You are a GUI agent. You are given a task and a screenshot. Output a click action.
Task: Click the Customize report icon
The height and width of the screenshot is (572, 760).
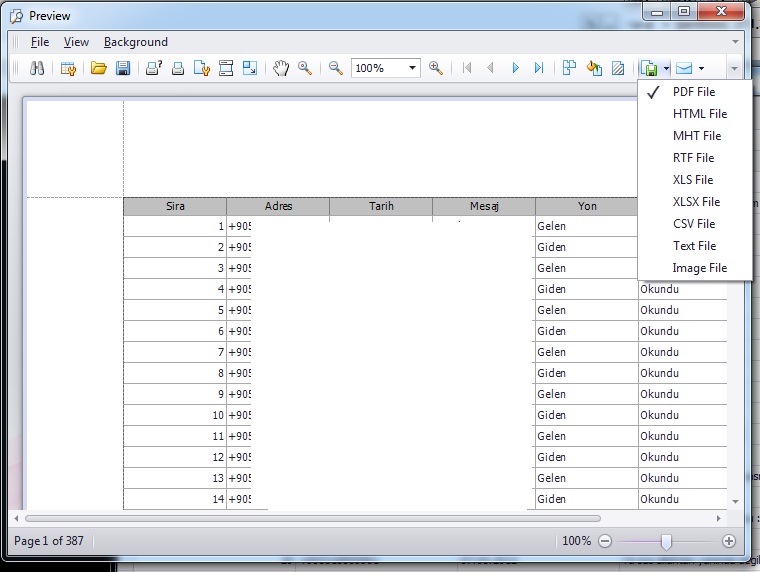pyautogui.click(x=68, y=68)
